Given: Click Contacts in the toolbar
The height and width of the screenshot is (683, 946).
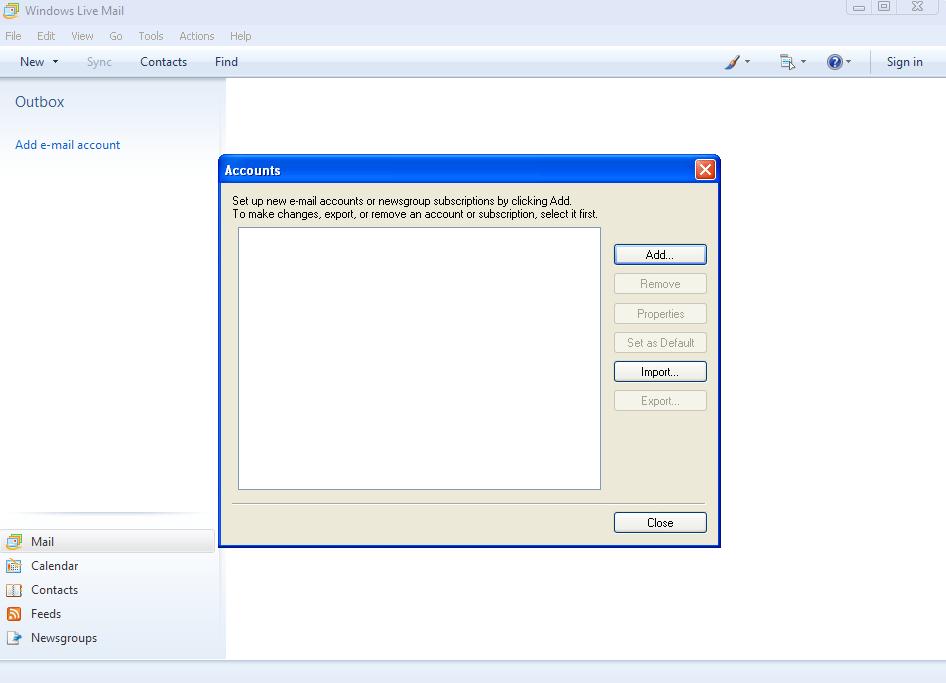Looking at the screenshot, I should click(x=163, y=62).
